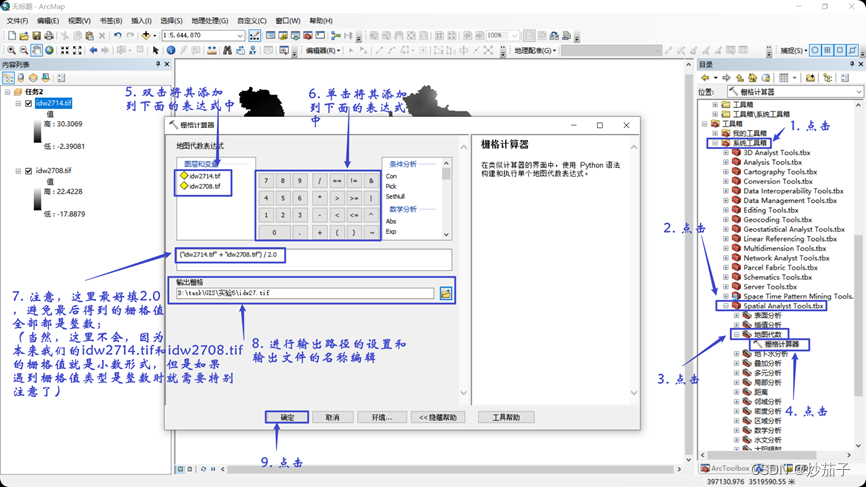
Task: Open the Editor toolbar icon
Action: [x=255, y=35]
